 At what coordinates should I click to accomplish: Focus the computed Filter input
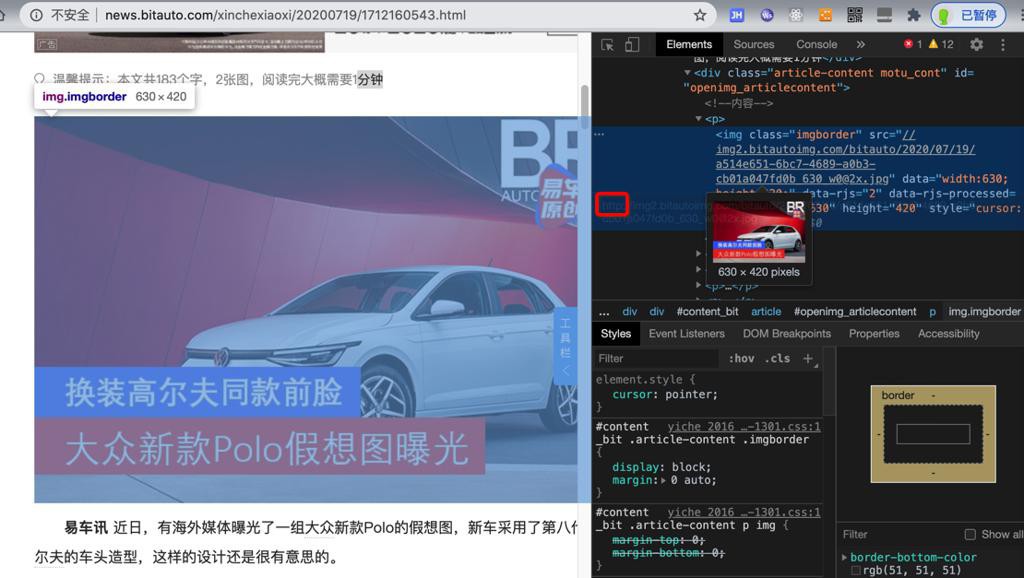pyautogui.click(x=898, y=534)
